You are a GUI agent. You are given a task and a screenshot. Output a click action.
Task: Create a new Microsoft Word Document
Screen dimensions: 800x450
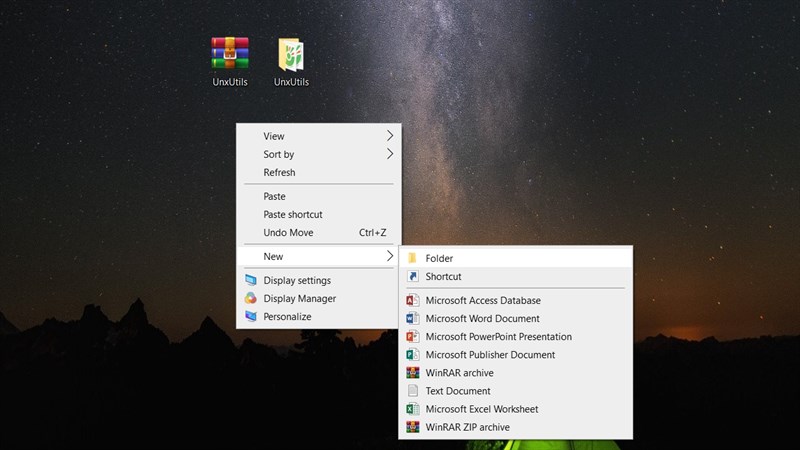click(x=481, y=318)
